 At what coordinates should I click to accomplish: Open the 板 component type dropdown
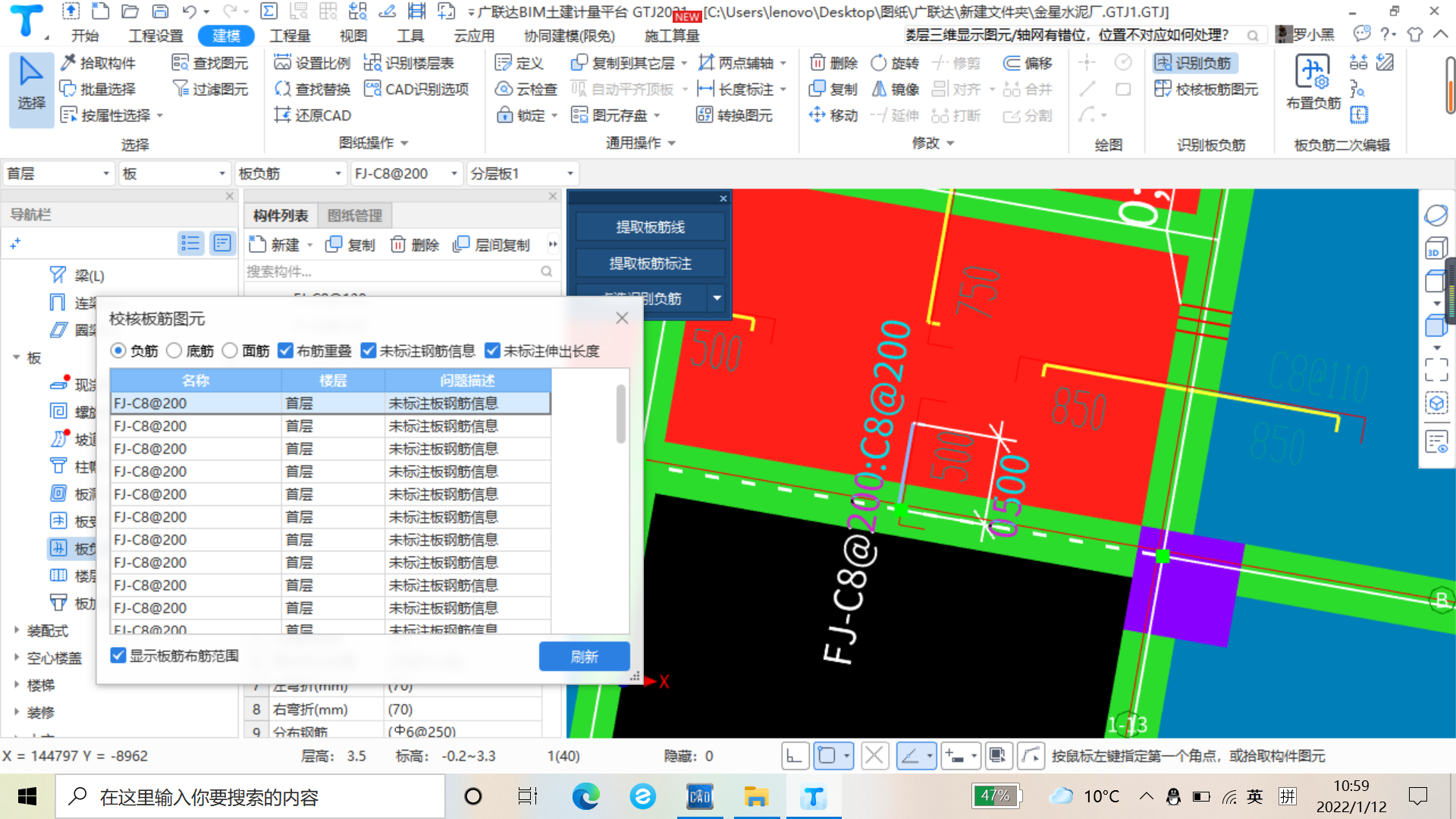point(174,174)
